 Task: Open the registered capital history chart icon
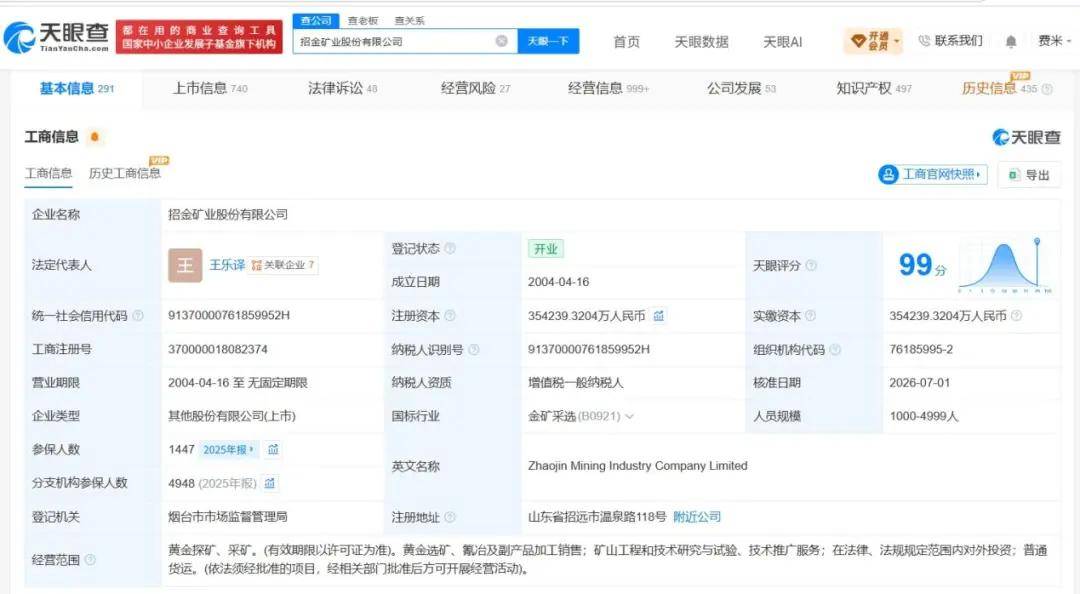pos(658,316)
